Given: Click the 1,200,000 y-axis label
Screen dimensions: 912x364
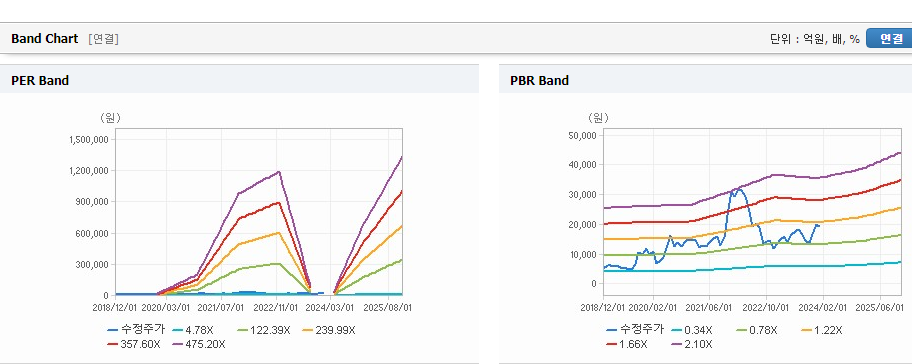Looking at the screenshot, I should click(89, 171).
